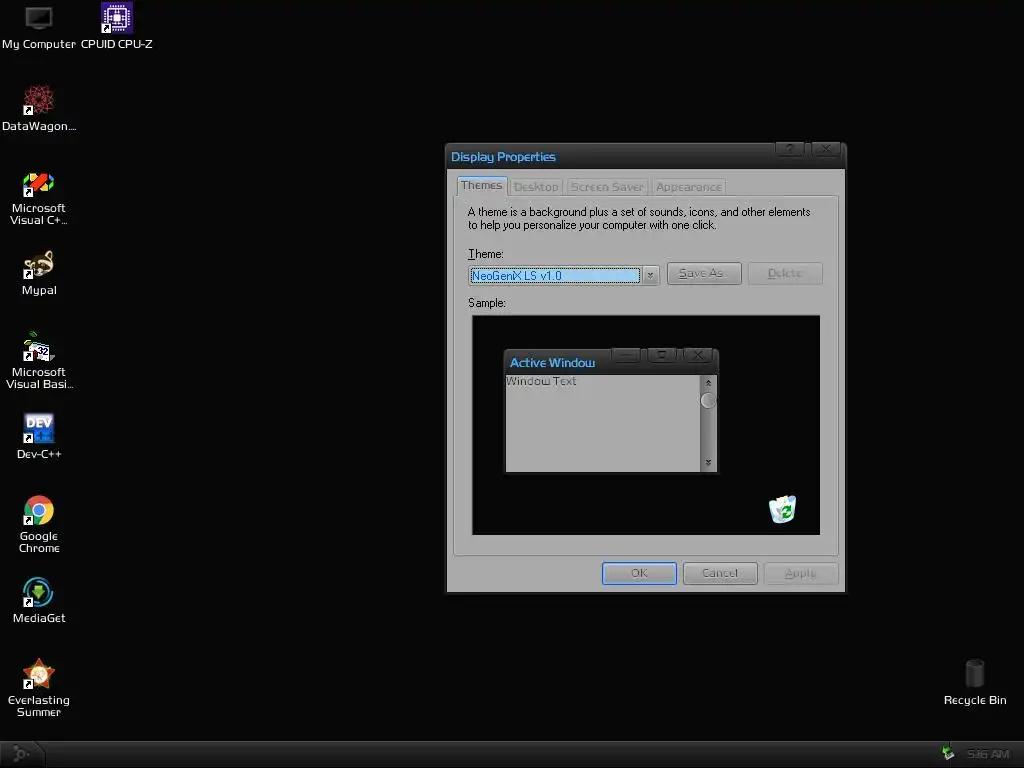Click the Window Text sample label
This screenshot has width=1024, height=768.
[x=541, y=381]
